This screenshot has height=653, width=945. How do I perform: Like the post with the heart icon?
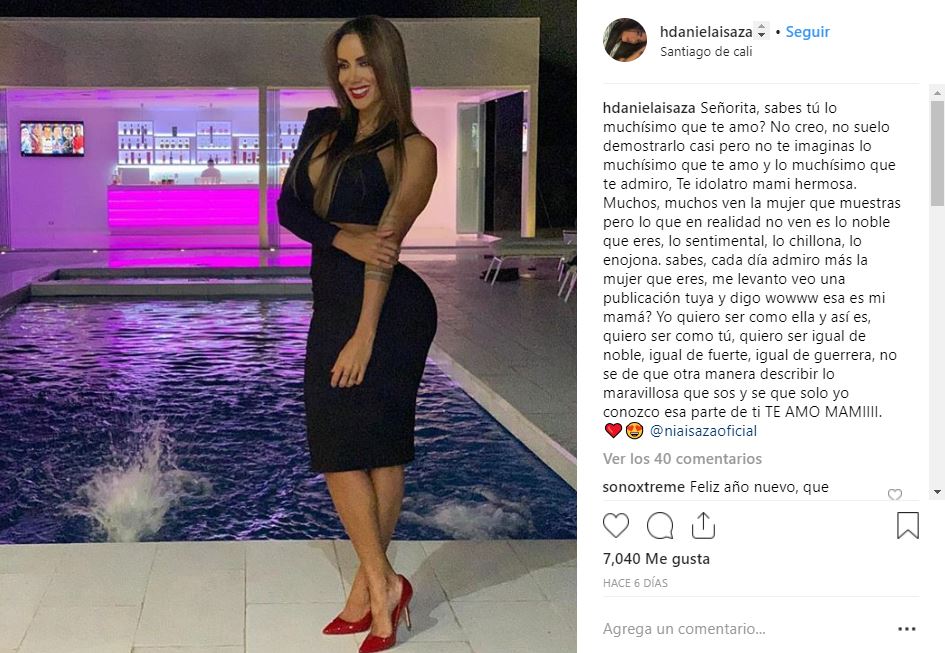616,525
